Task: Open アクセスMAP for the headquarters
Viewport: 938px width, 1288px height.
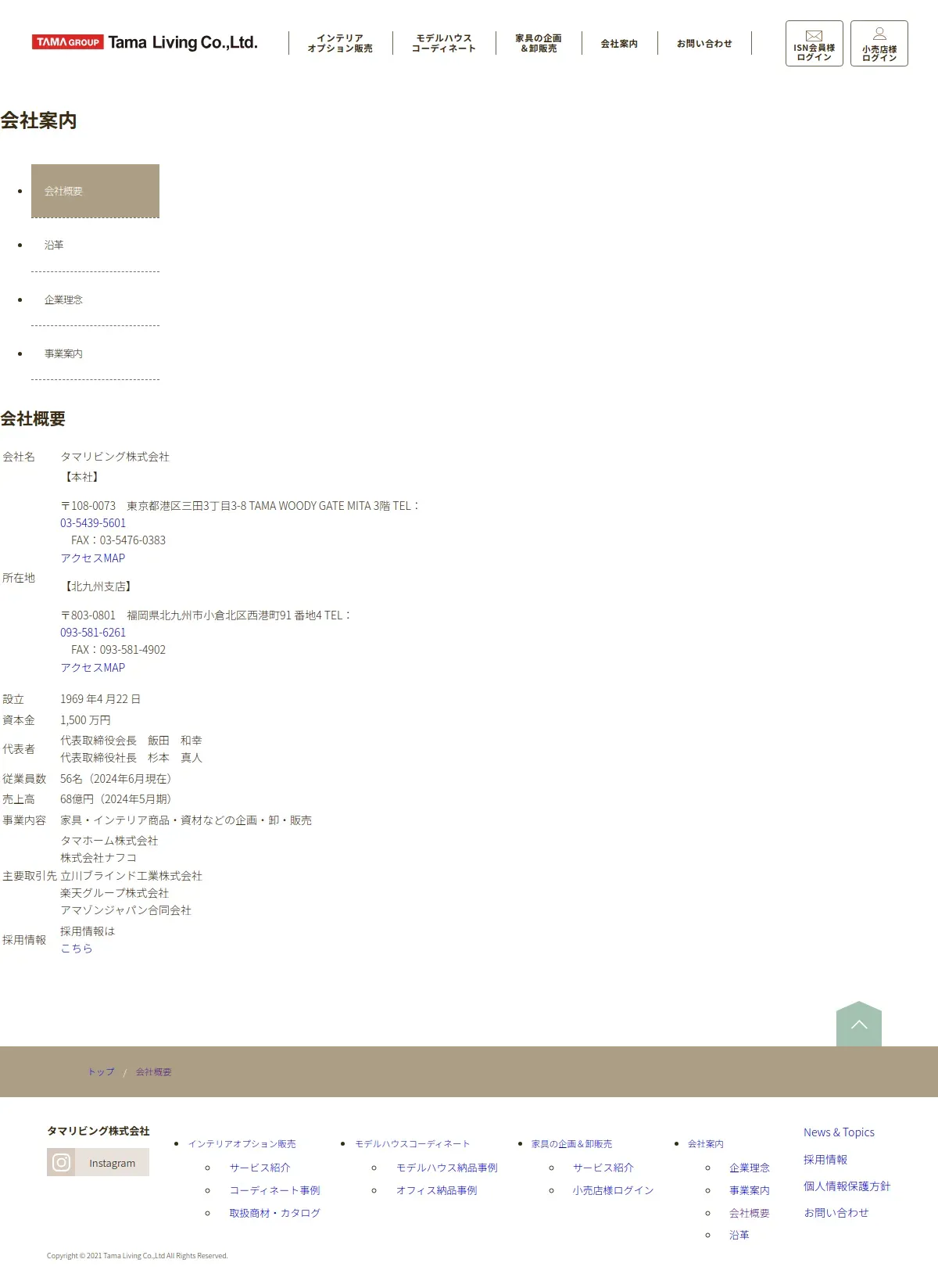Action: coord(93,558)
